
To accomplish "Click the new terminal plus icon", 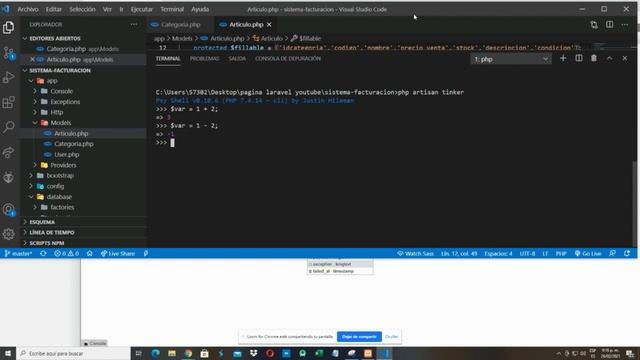I will 563,58.
